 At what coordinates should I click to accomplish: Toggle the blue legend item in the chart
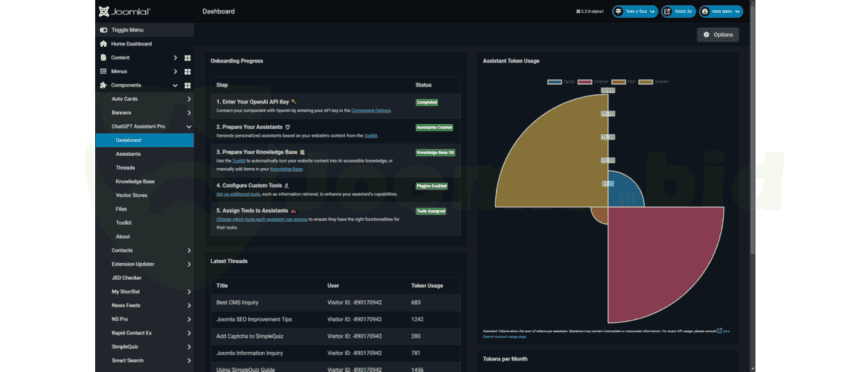554,82
